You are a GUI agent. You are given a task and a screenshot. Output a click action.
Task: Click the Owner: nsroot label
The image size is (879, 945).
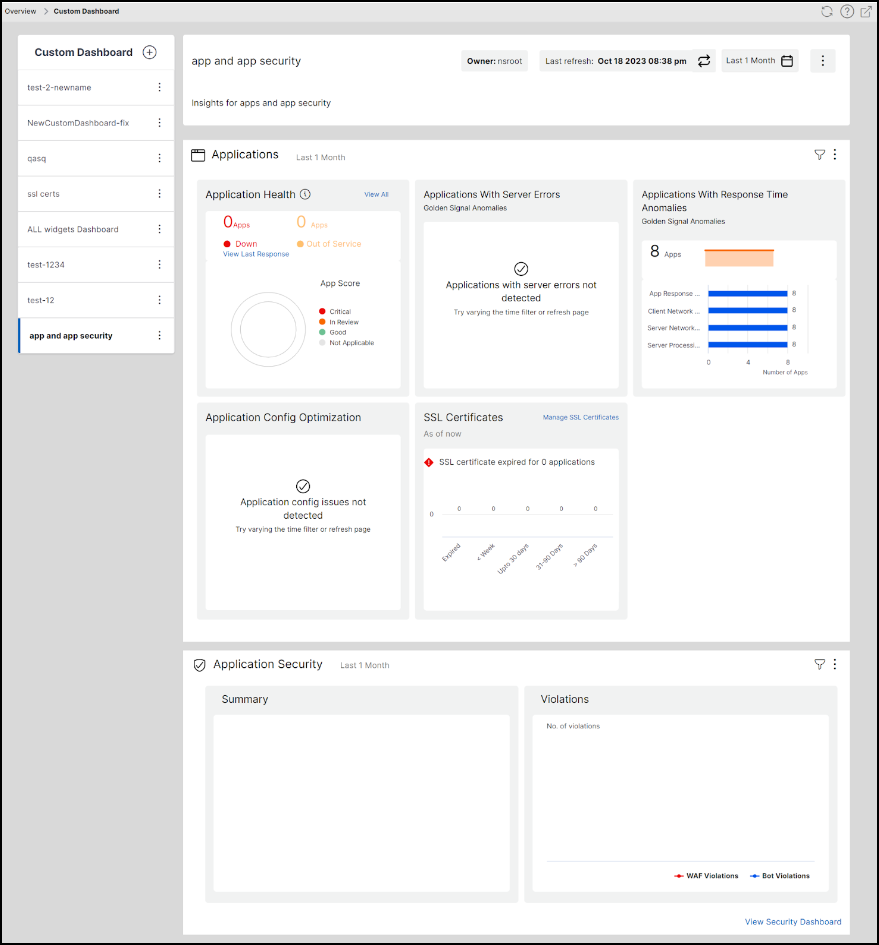(x=494, y=61)
